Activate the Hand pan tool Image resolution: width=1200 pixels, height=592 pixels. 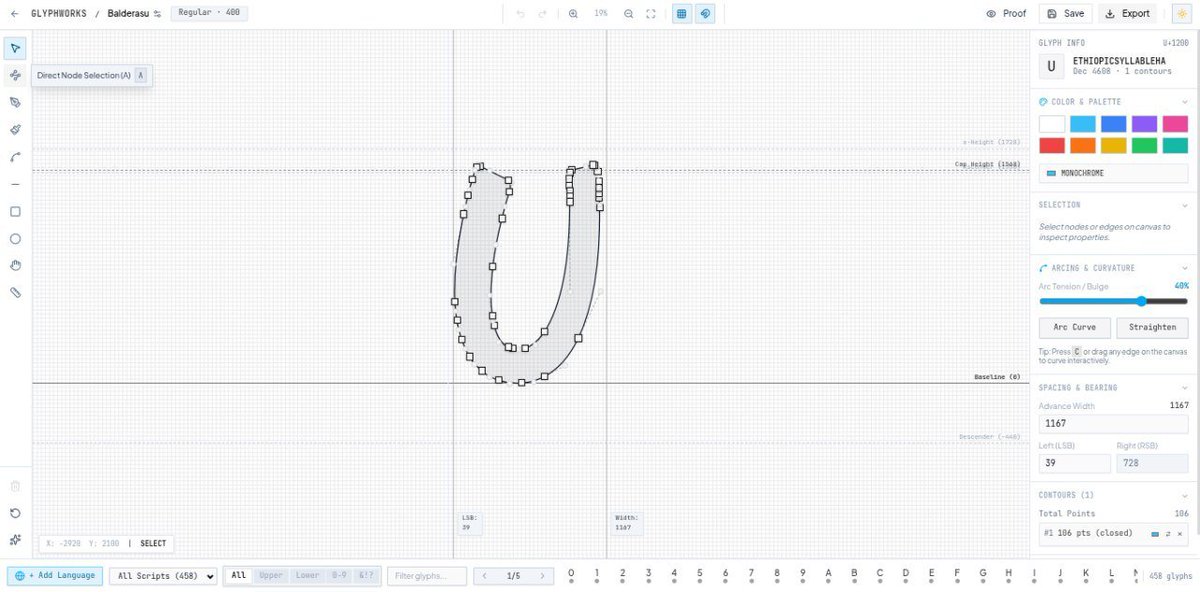click(15, 266)
